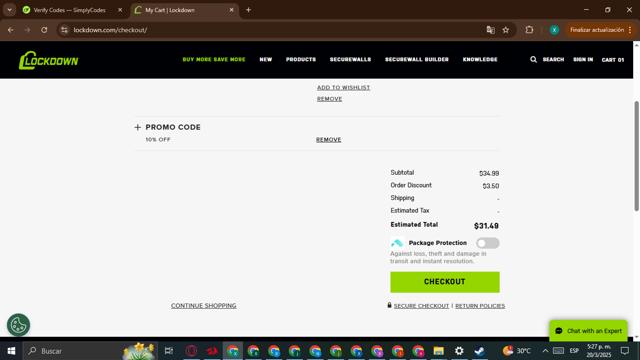Click the address bar URL
Screen dimensions: 640x360
[110, 30]
